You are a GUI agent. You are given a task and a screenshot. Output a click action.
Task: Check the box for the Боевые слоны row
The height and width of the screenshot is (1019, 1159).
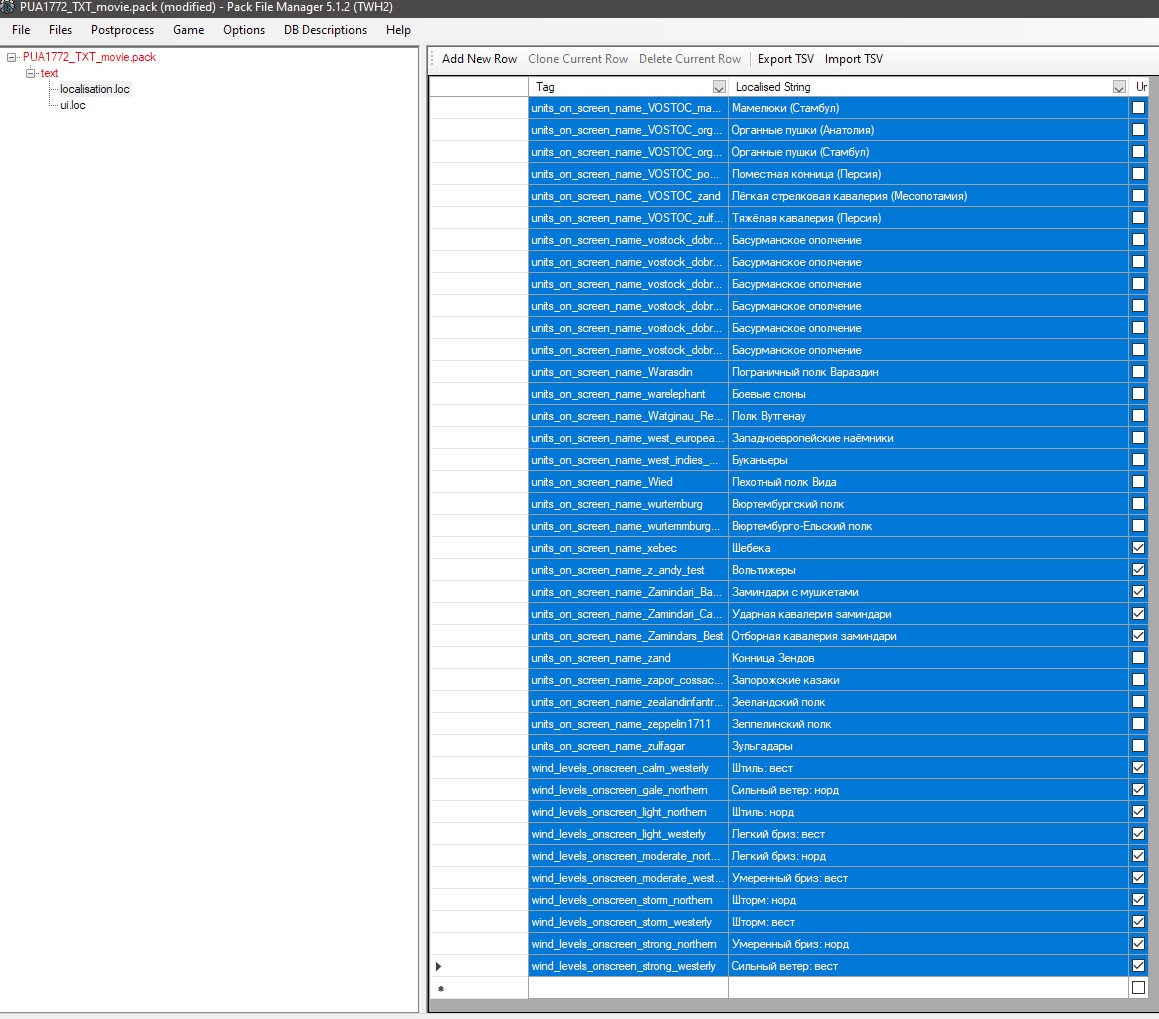[x=1138, y=394]
